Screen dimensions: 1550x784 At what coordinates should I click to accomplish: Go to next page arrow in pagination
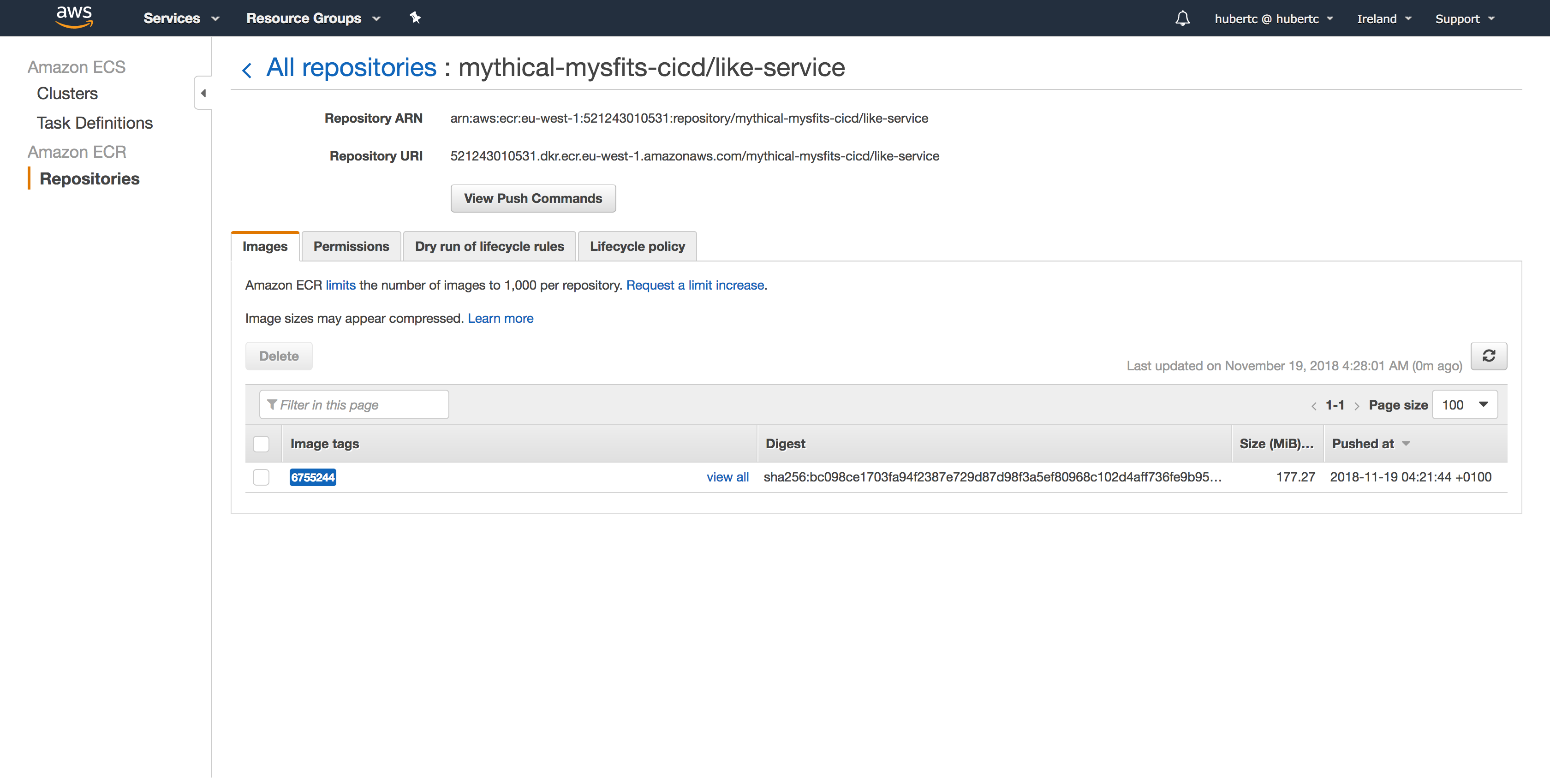pos(1357,406)
